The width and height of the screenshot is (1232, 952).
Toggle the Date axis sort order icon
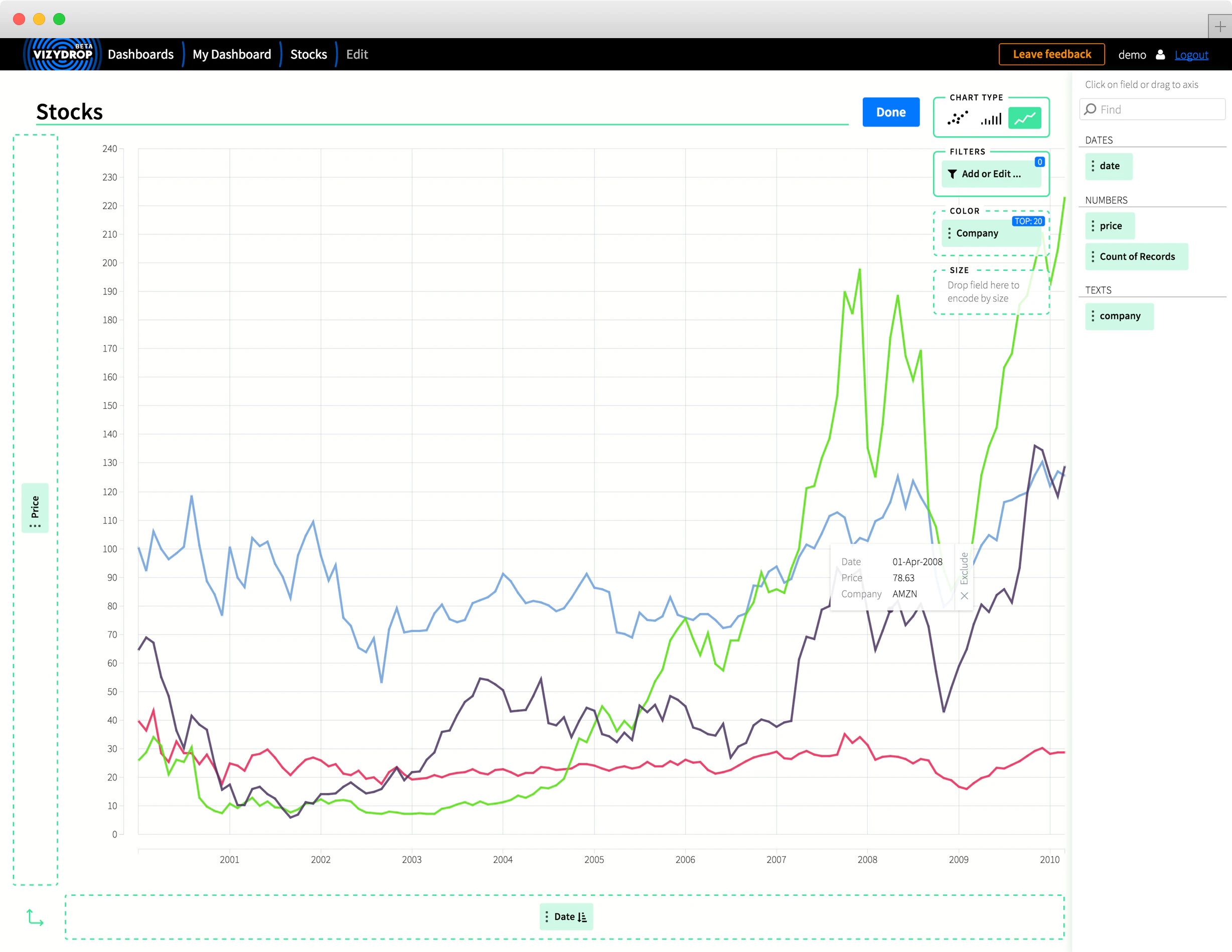point(582,917)
